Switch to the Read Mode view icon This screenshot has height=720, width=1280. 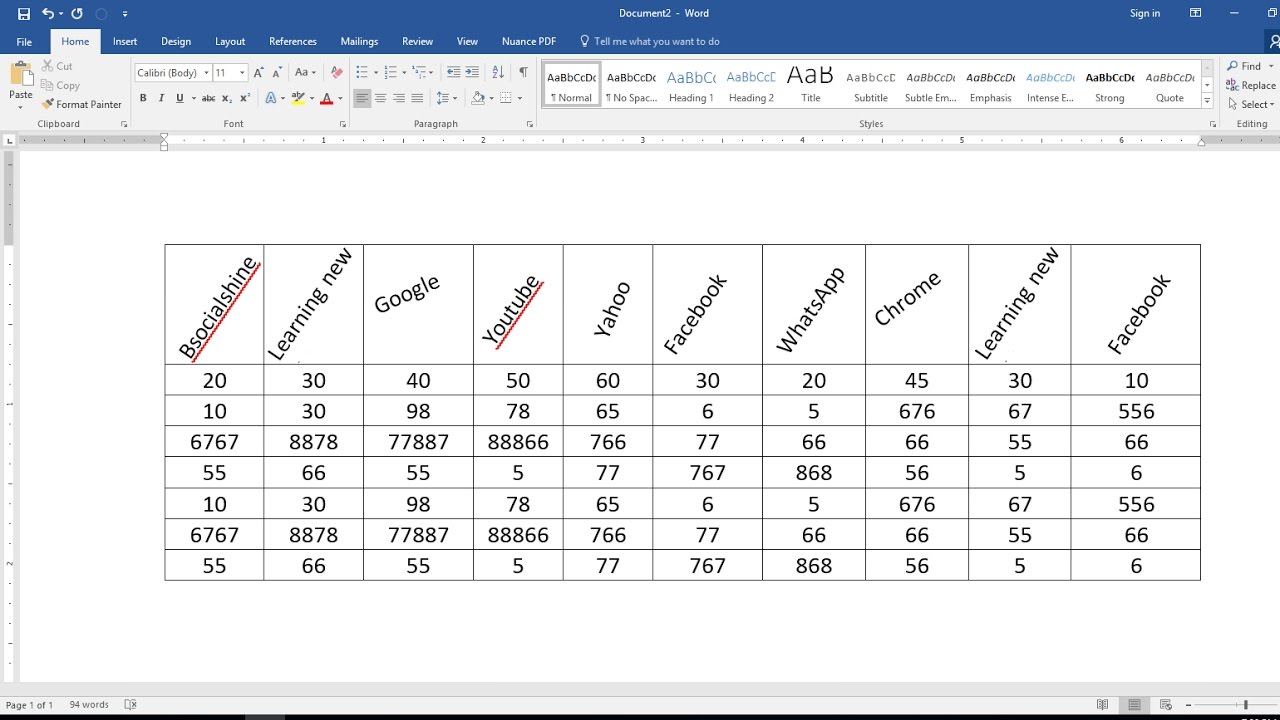pyautogui.click(x=1103, y=705)
